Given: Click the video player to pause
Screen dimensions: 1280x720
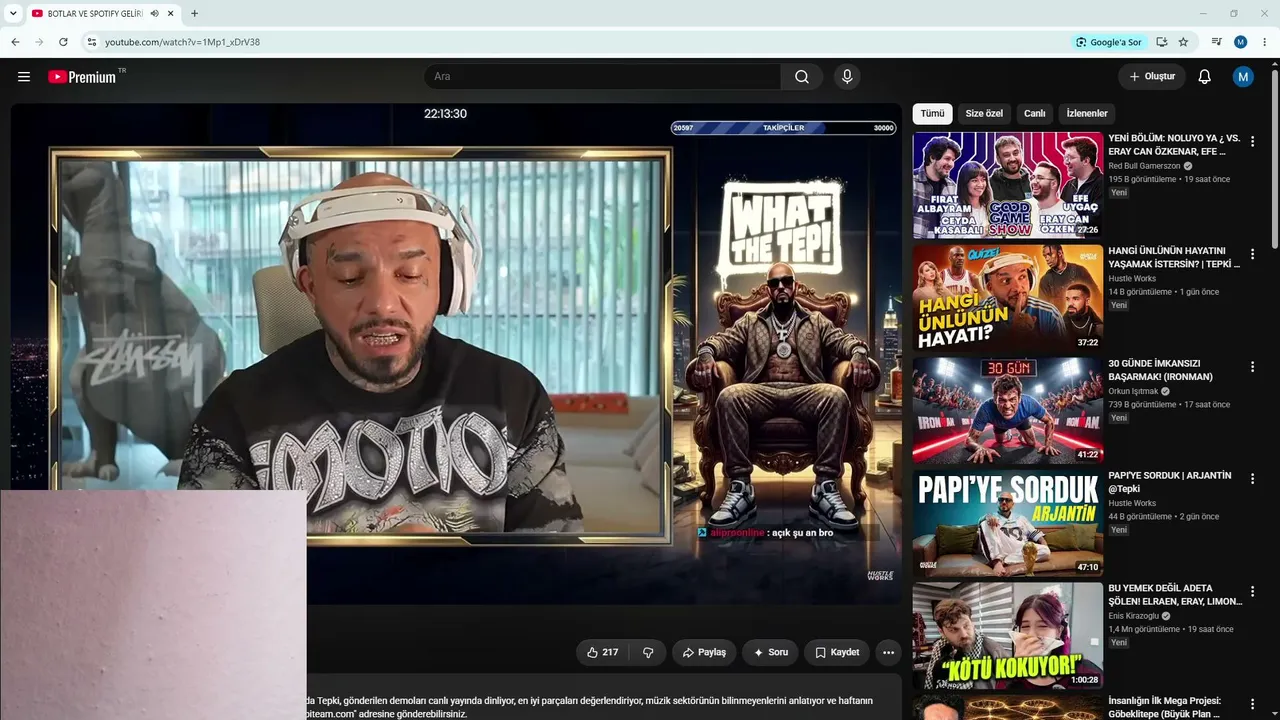Looking at the screenshot, I should tap(455, 353).
